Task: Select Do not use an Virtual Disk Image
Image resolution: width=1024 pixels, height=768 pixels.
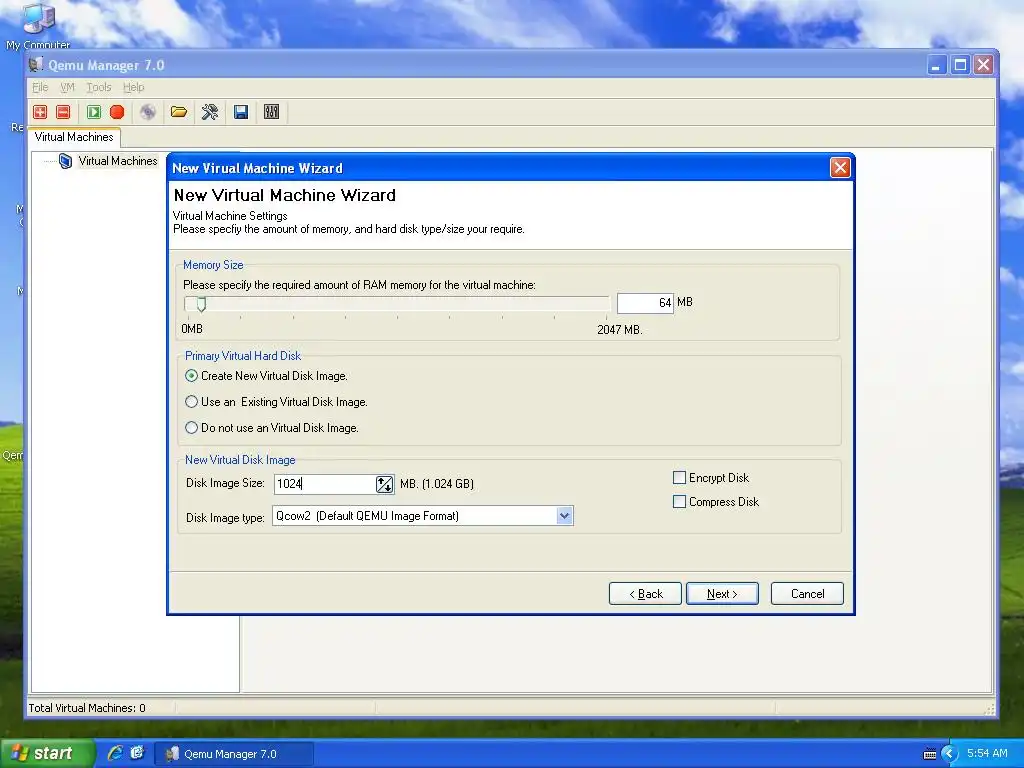Action: [x=191, y=428]
